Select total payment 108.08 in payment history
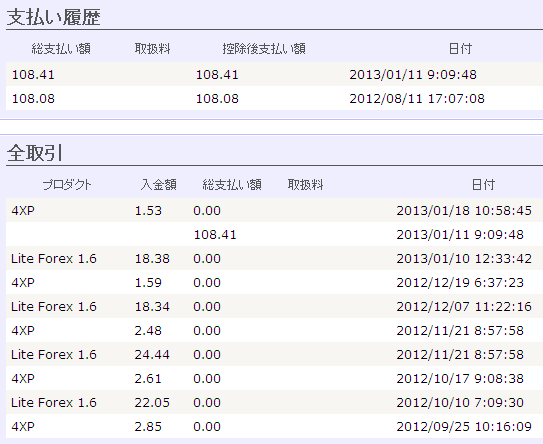The image size is (543, 444). [x=33, y=99]
